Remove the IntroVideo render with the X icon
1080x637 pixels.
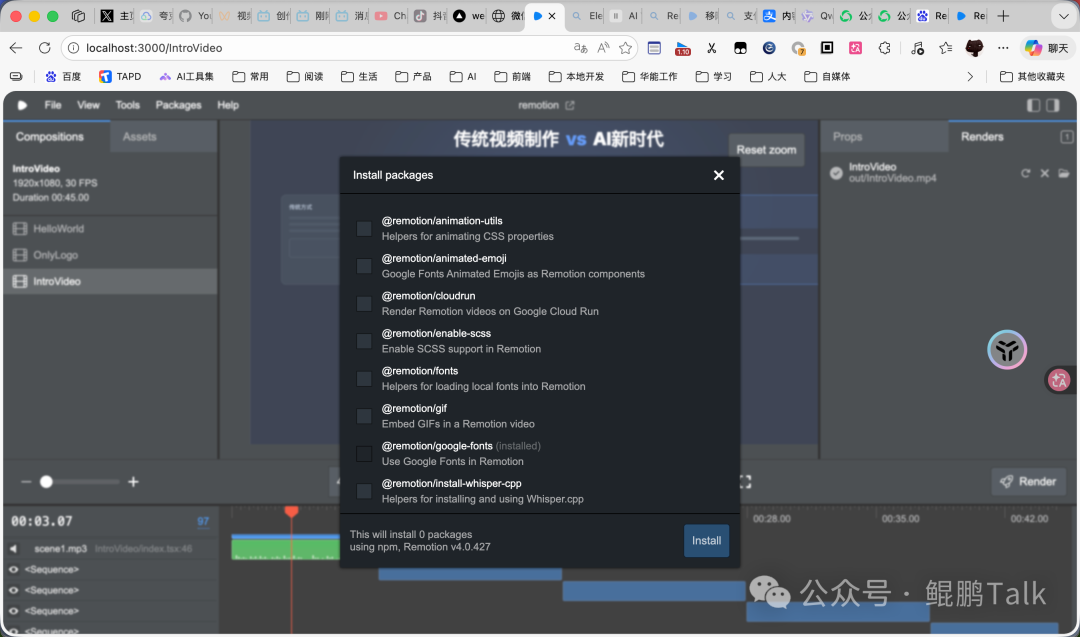pyautogui.click(x=1045, y=173)
